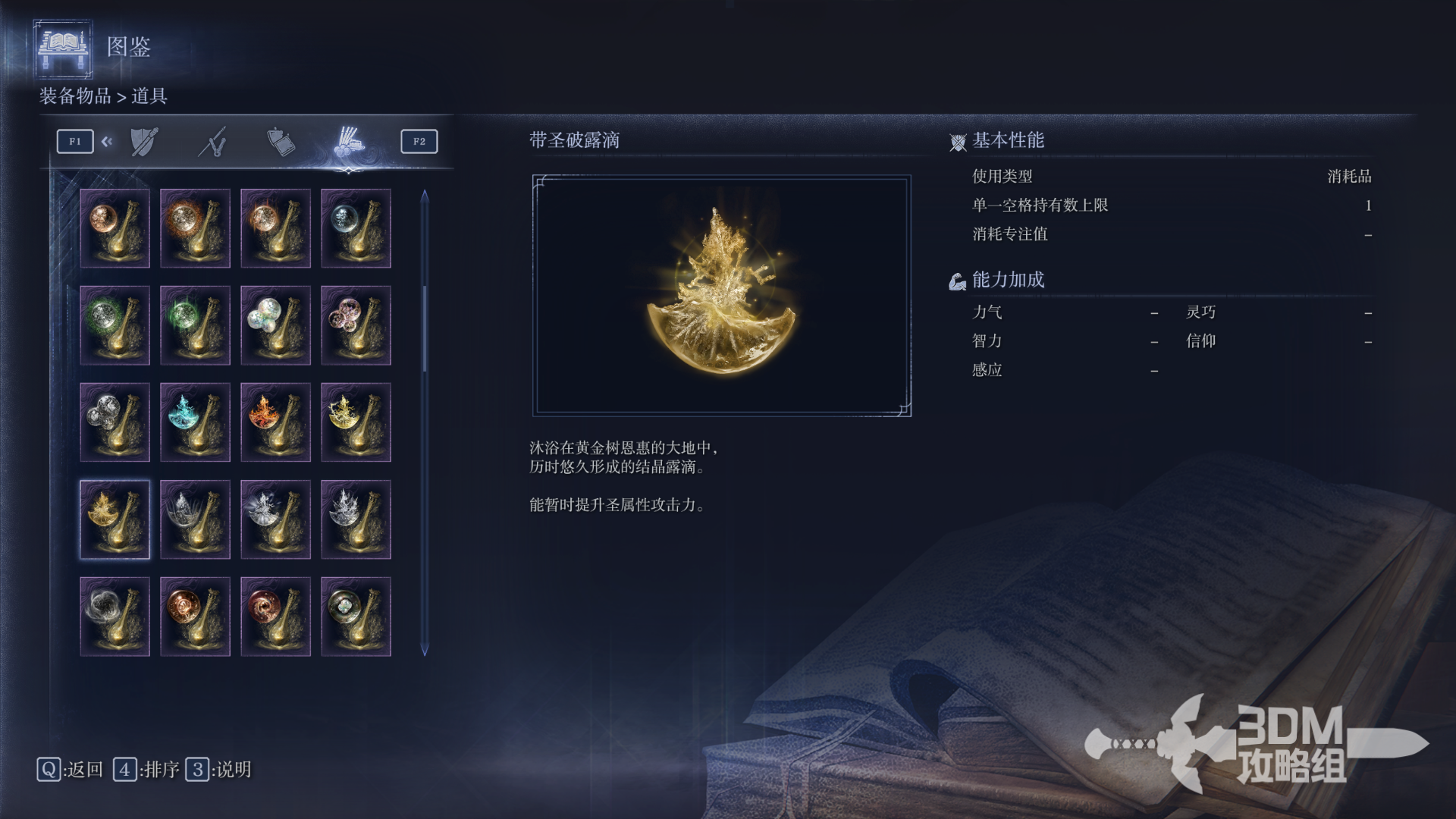The width and height of the screenshot is (1456, 819).
Task: Select the highlighted golden holy cracked tear flask
Action: (115, 519)
